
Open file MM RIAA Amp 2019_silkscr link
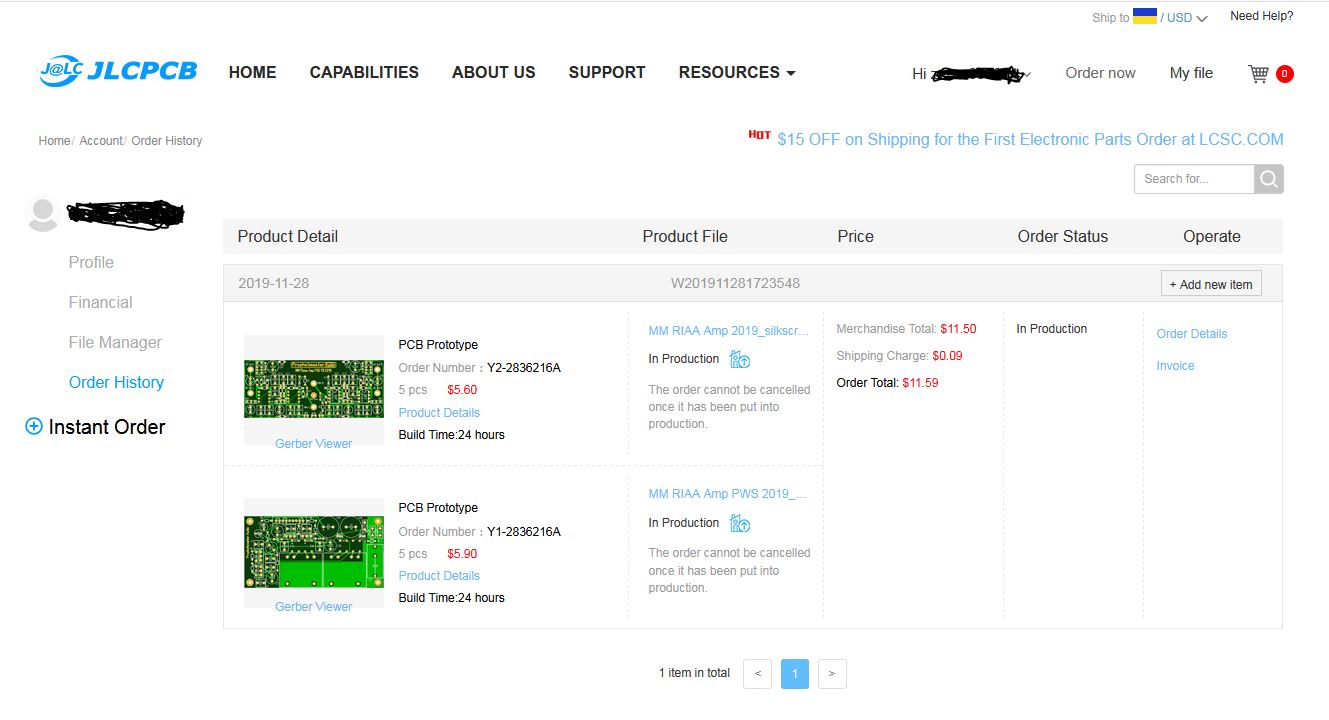729,331
